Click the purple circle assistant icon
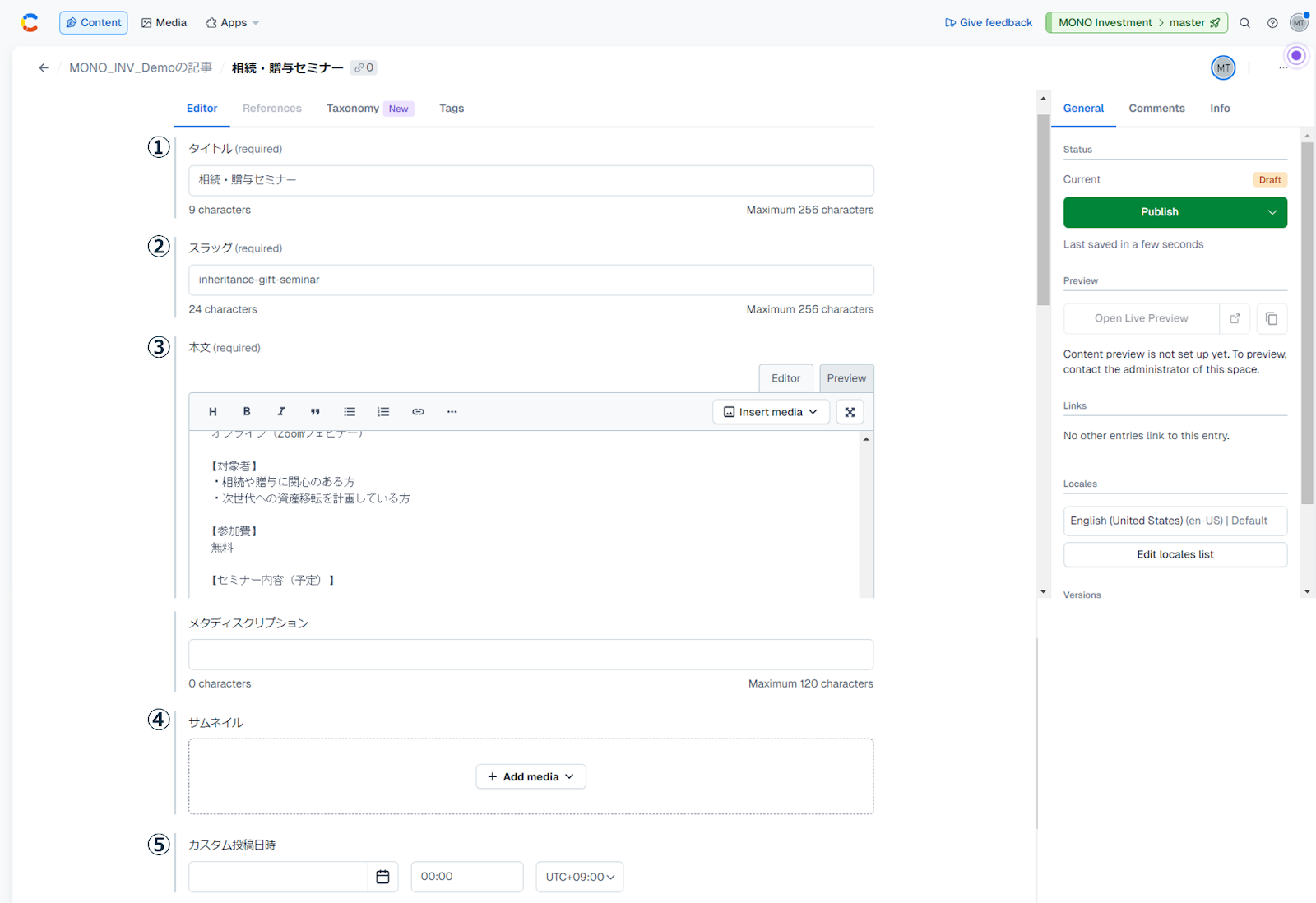The height and width of the screenshot is (903, 1316). point(1296,56)
